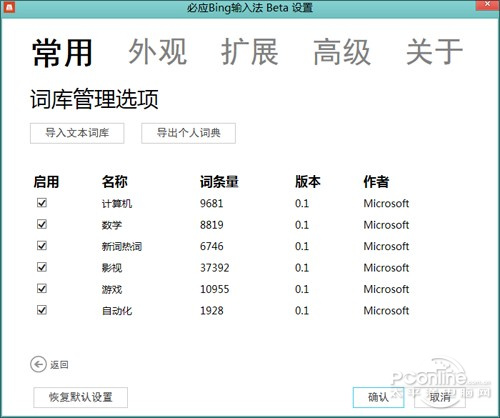Uncheck the 计算机 dictionary checkbox
Image resolution: width=500 pixels, height=418 pixels.
click(x=42, y=203)
